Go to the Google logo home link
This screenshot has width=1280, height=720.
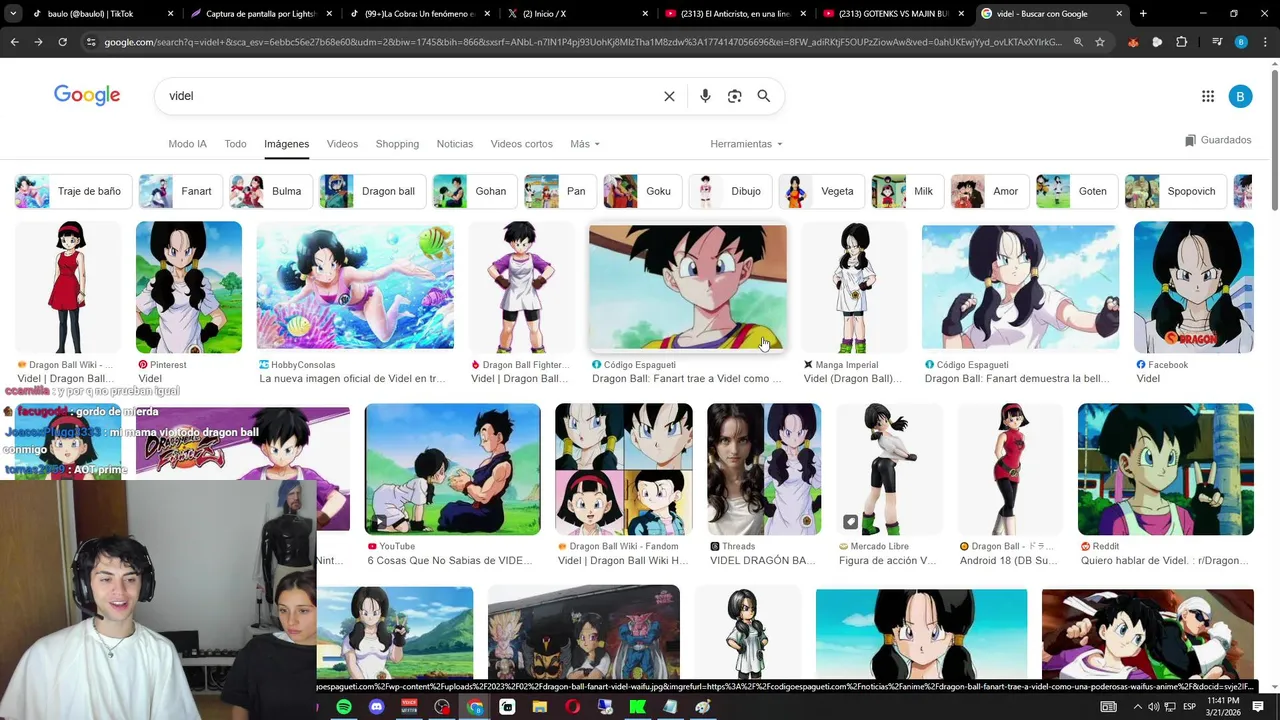click(87, 95)
